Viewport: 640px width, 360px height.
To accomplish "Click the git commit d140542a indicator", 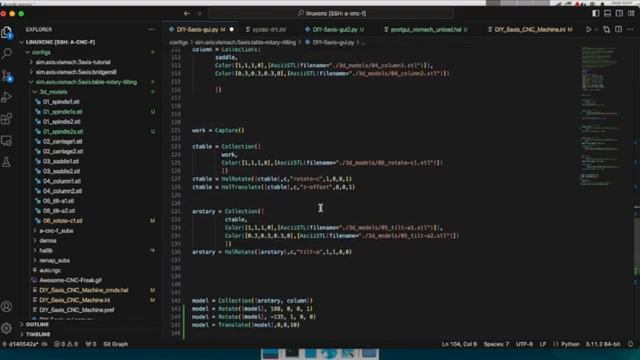I will [24, 344].
